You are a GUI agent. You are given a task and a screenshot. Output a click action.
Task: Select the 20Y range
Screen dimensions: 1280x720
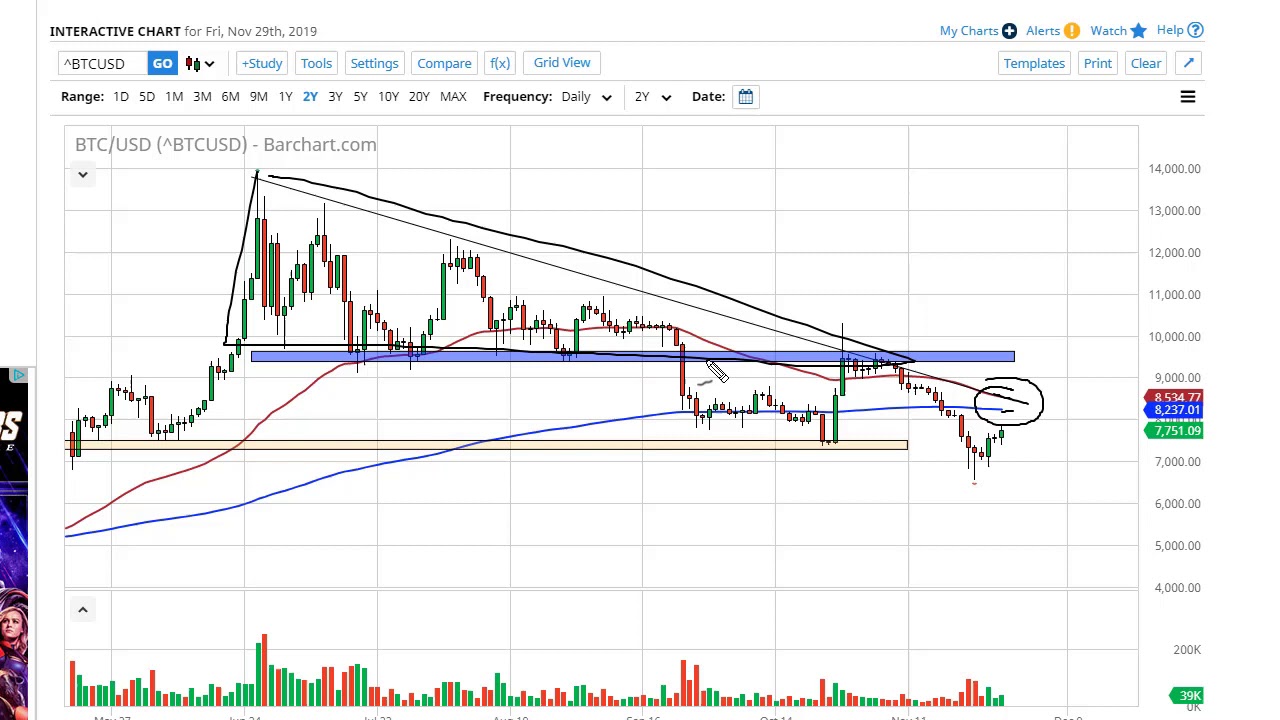(x=419, y=97)
